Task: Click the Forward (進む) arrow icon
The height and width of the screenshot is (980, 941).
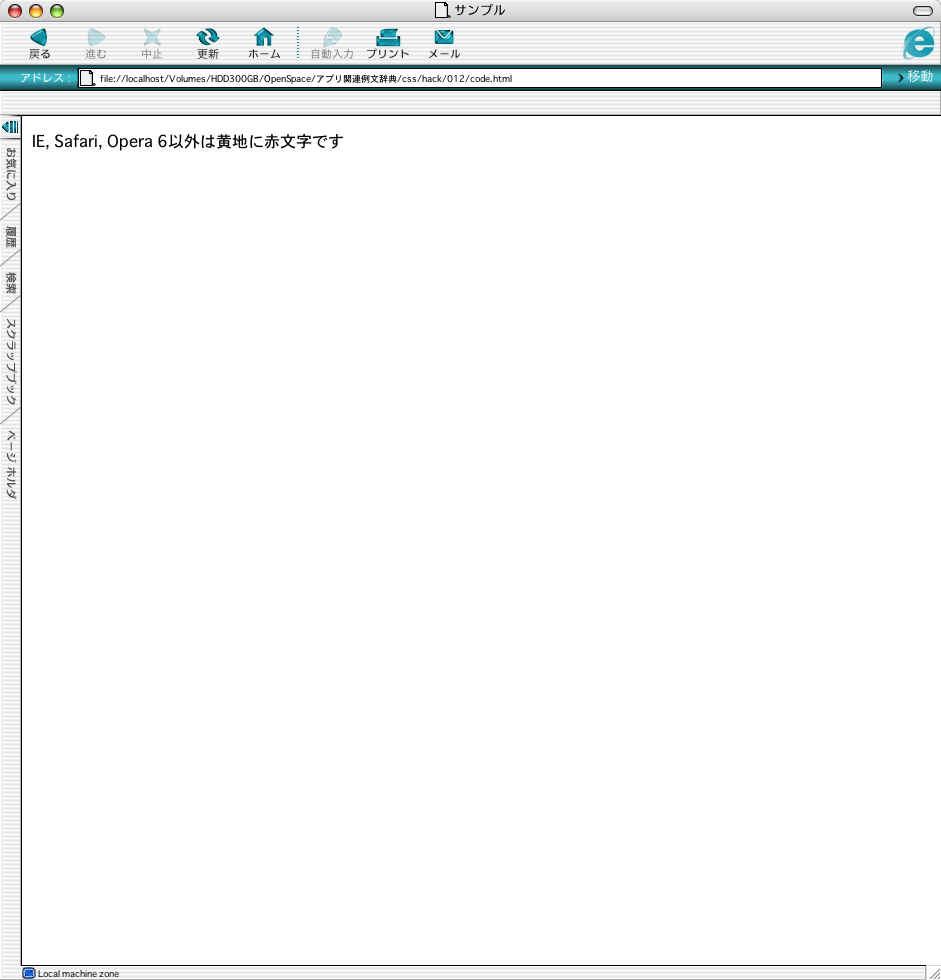Action: pos(96,37)
